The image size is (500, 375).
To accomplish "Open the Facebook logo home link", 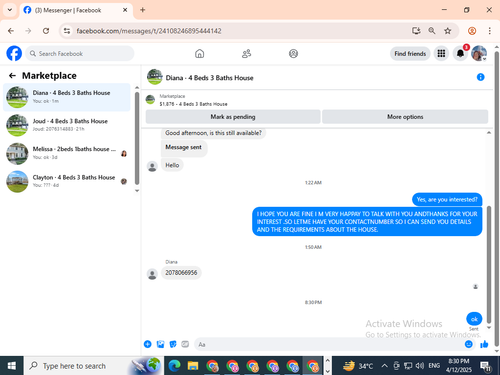I will (x=14, y=53).
